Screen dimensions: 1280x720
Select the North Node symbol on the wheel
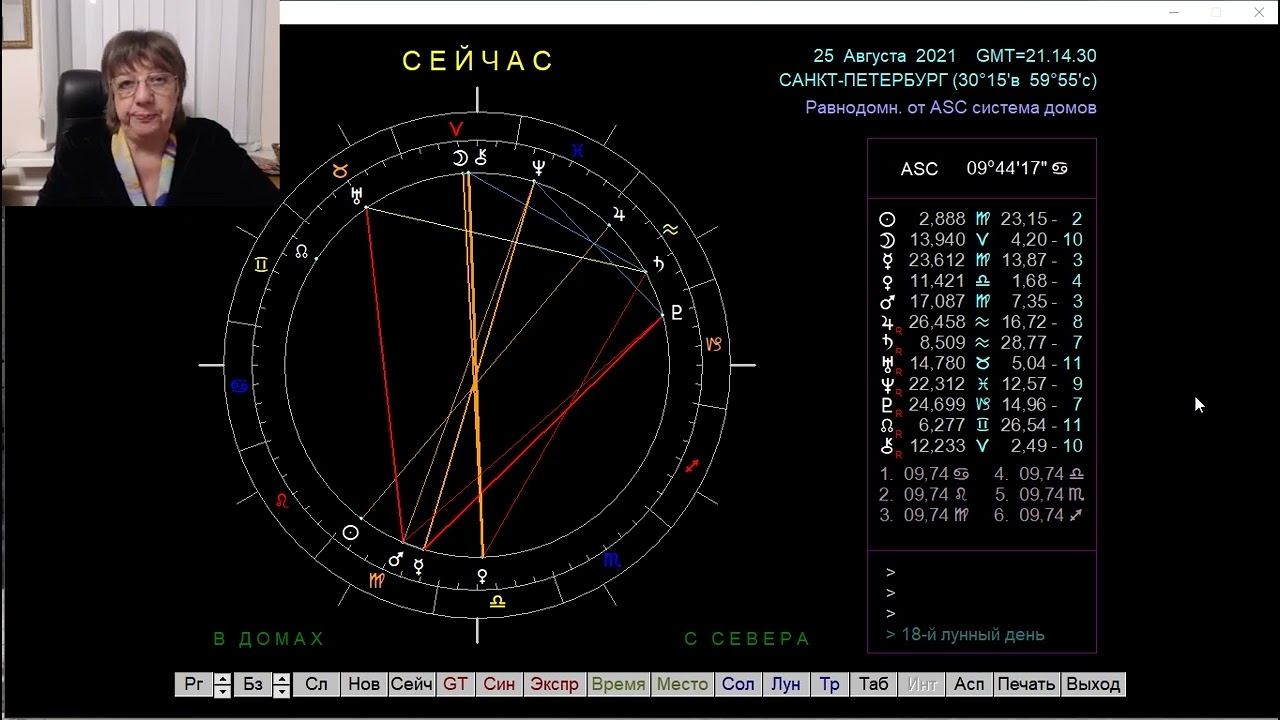click(x=301, y=251)
